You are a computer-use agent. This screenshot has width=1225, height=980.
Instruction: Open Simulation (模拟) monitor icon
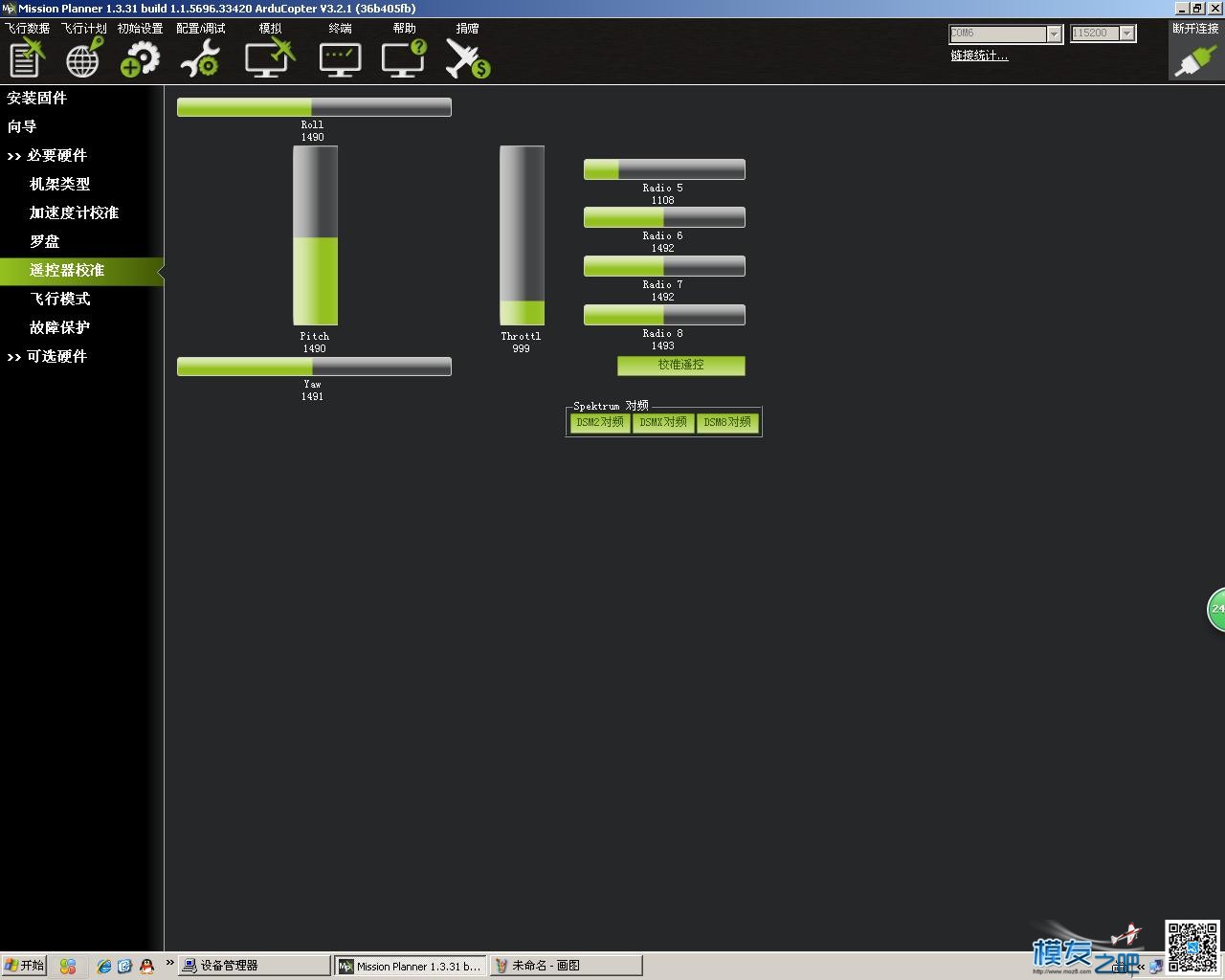click(x=270, y=57)
